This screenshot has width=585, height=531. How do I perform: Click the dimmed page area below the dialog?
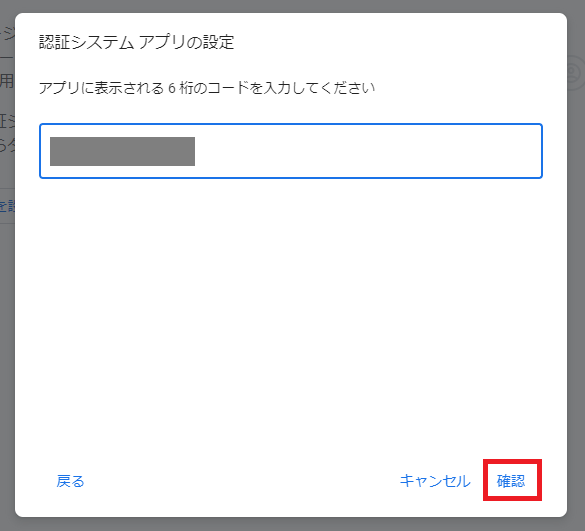point(292,524)
